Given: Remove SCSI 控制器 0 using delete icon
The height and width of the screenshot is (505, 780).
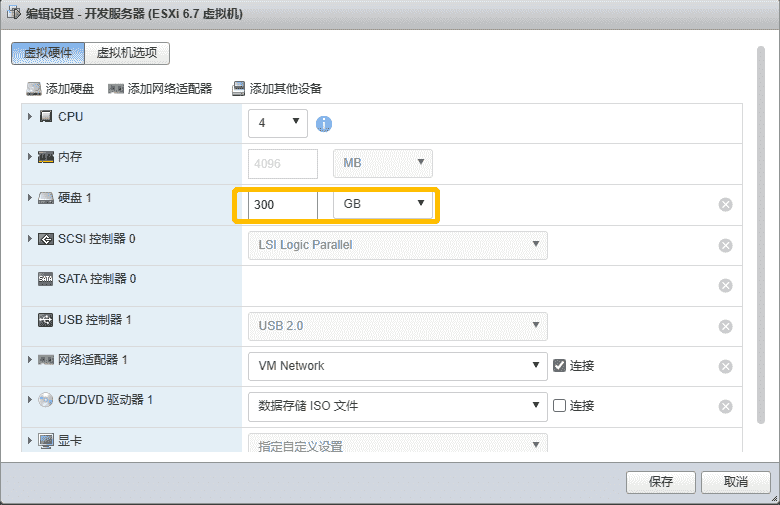Looking at the screenshot, I should click(726, 245).
